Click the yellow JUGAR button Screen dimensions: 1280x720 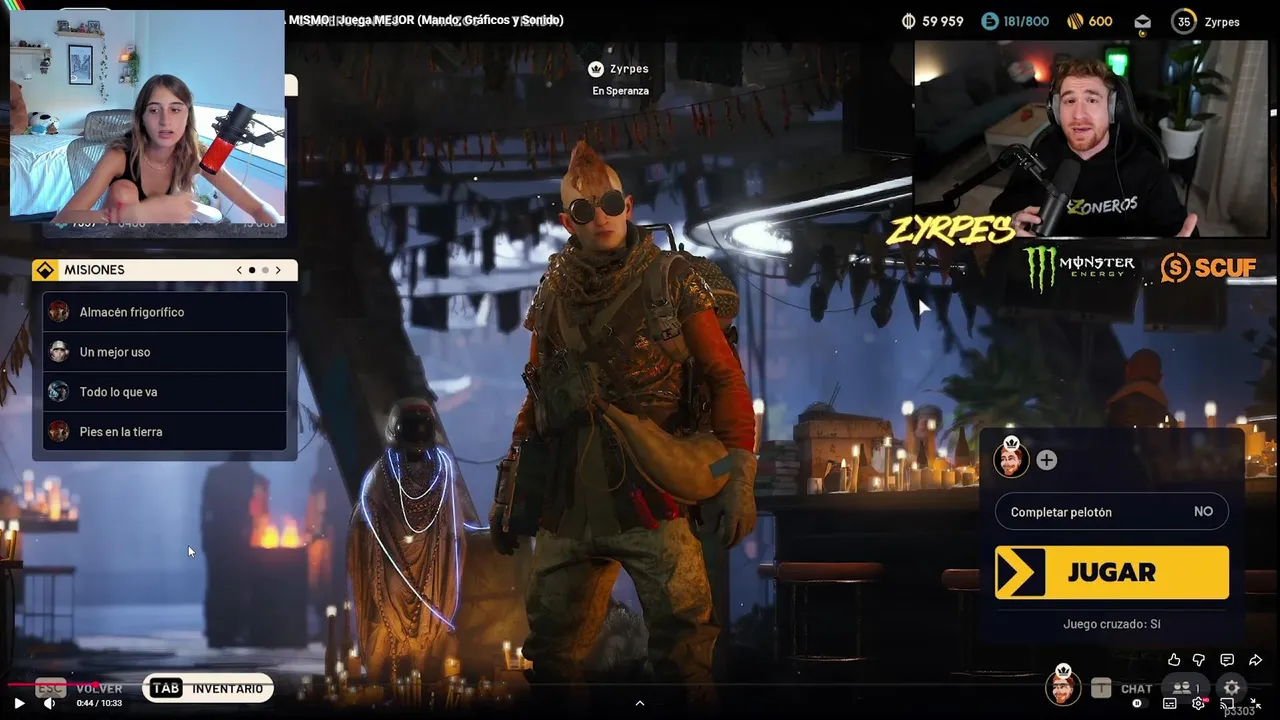[x=1112, y=572]
